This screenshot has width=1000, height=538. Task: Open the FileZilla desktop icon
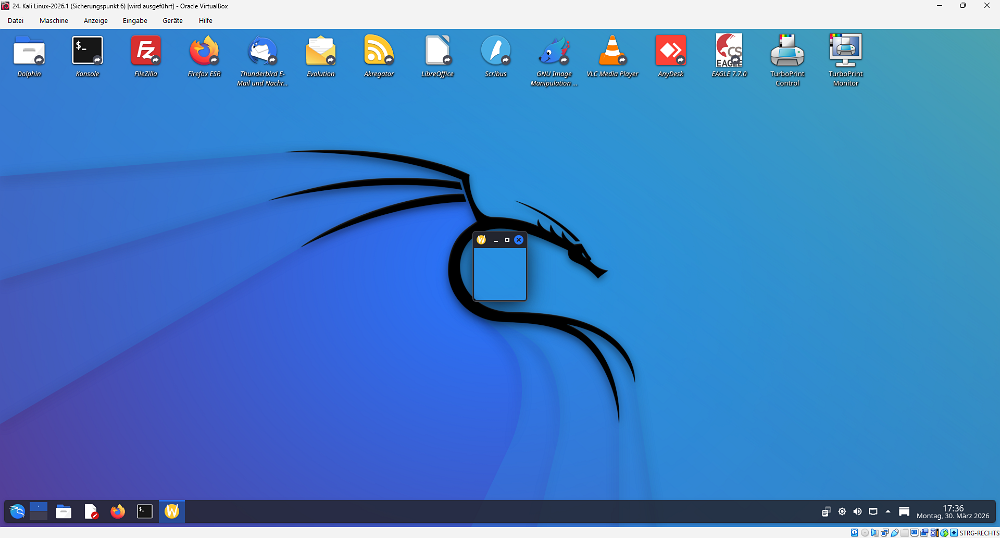point(146,51)
